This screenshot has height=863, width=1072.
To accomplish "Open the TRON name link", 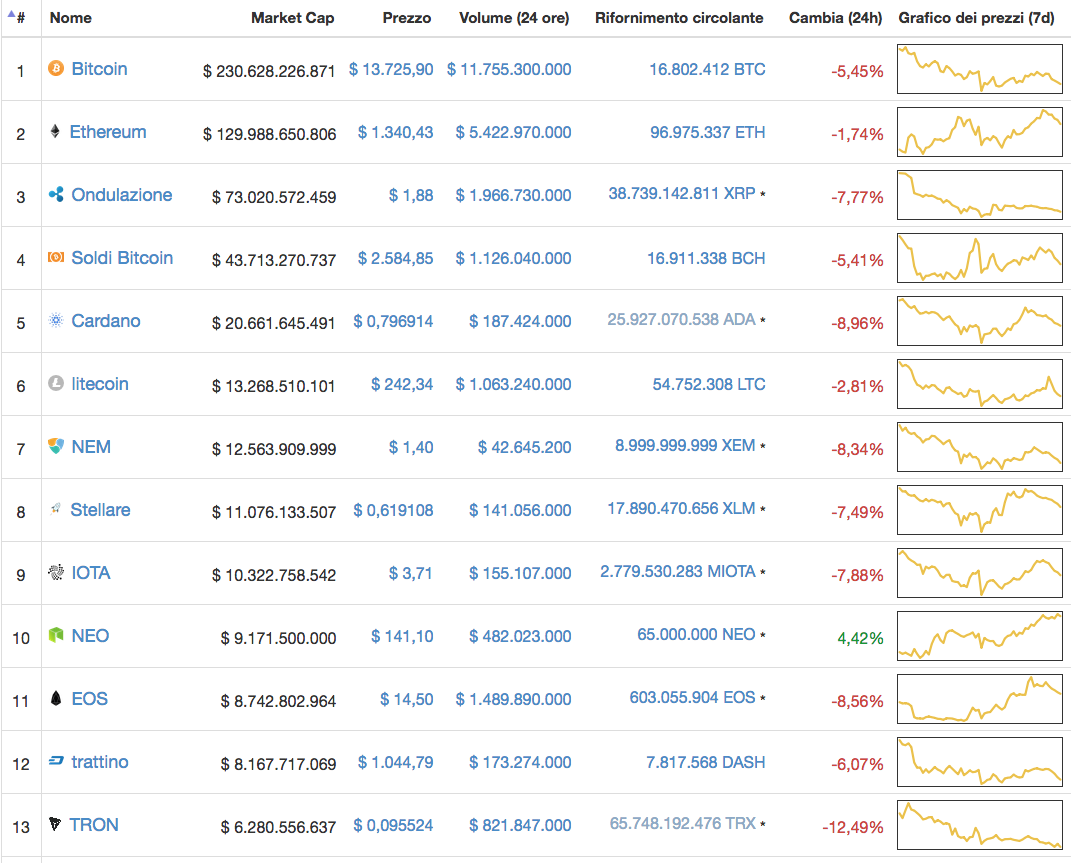I will tap(94, 825).
